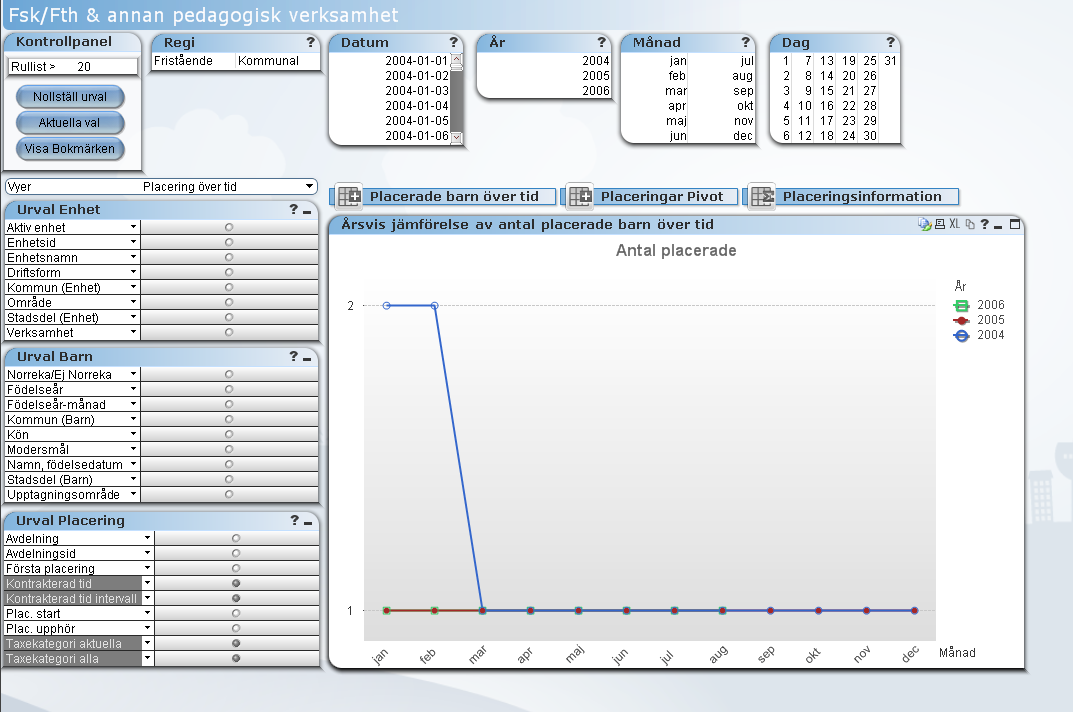The height and width of the screenshot is (712, 1073).
Task: Click the 2004 data point at feb
Action: click(435, 305)
